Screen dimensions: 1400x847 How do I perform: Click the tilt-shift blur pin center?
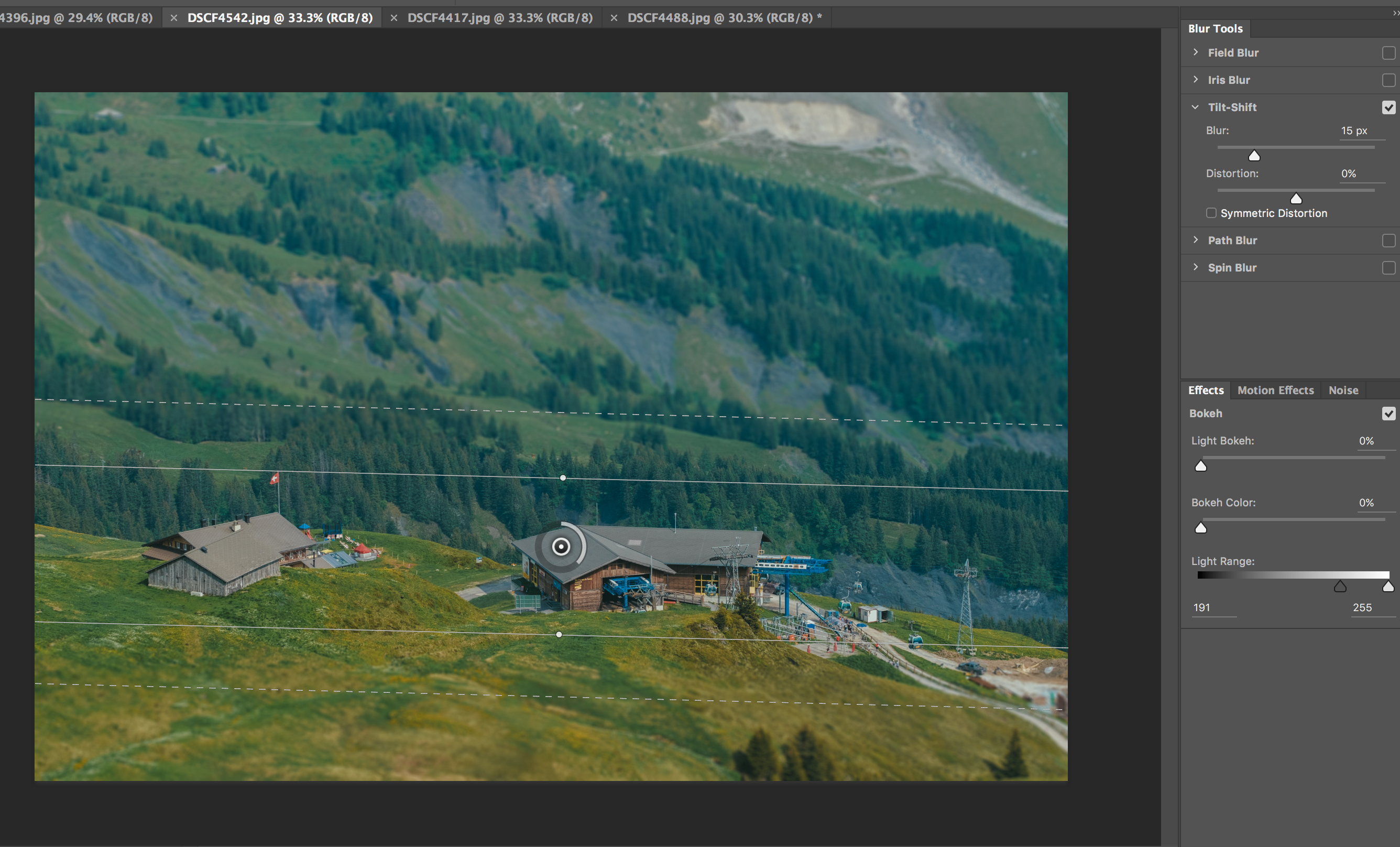[x=561, y=547]
